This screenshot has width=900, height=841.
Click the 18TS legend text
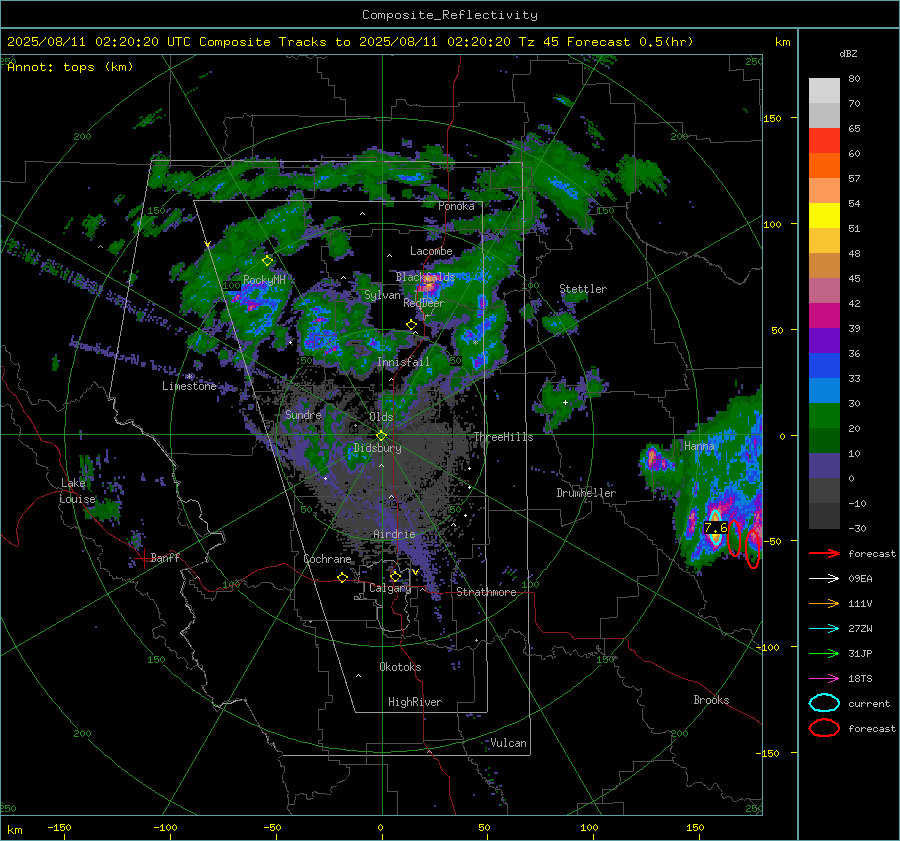click(860, 679)
